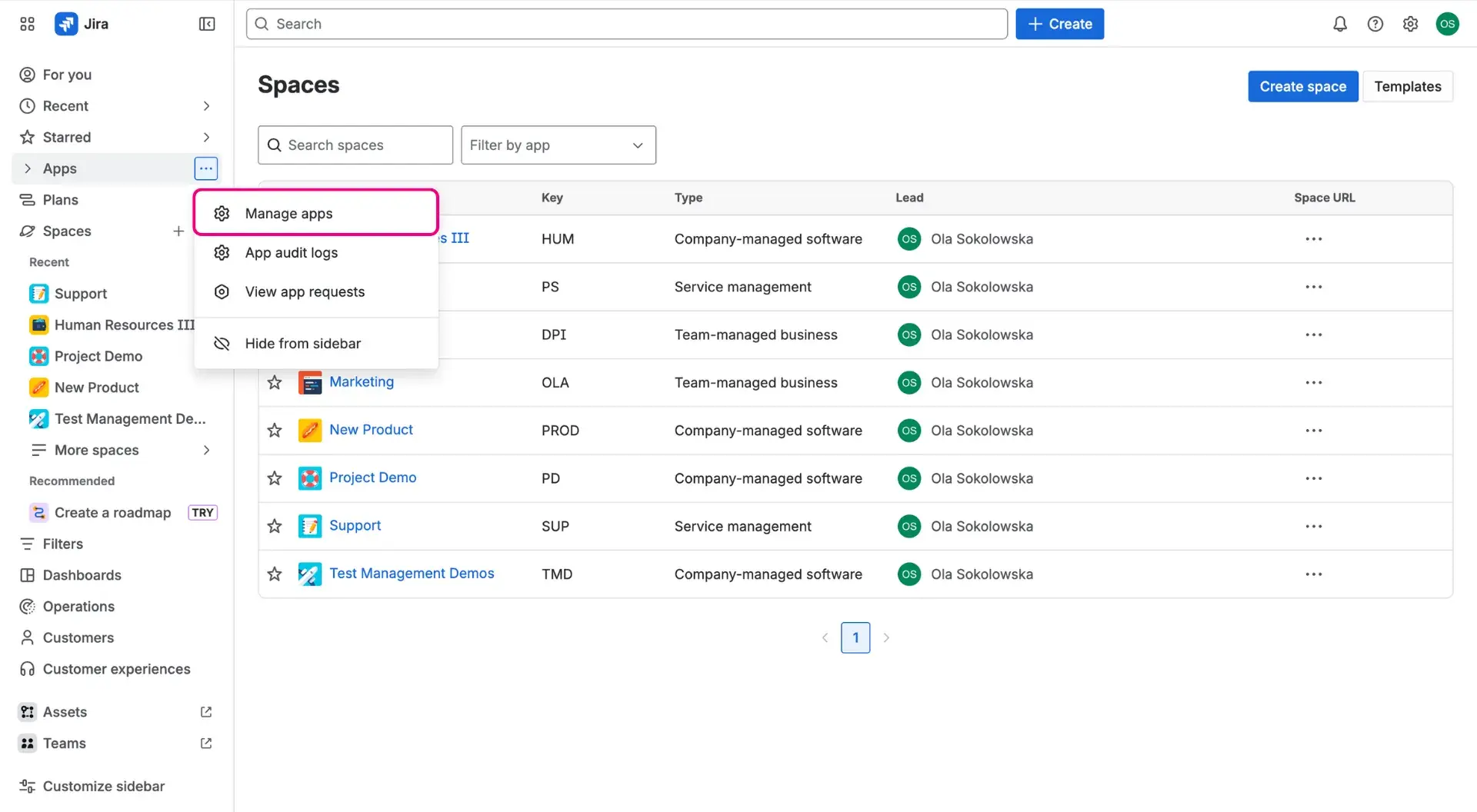Star the Test Management Demos space
The width and height of the screenshot is (1477, 812).
click(274, 574)
